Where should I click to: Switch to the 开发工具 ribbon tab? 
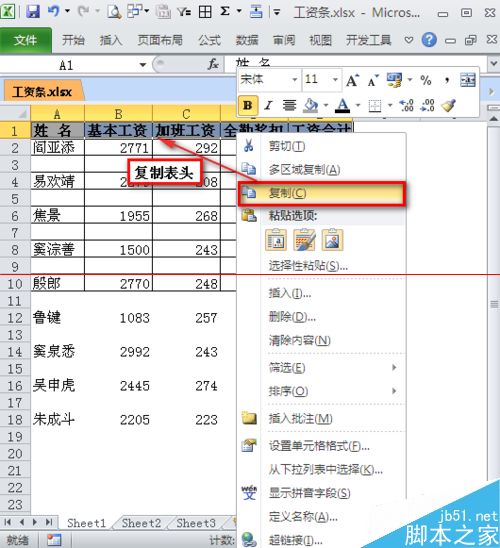pos(368,40)
